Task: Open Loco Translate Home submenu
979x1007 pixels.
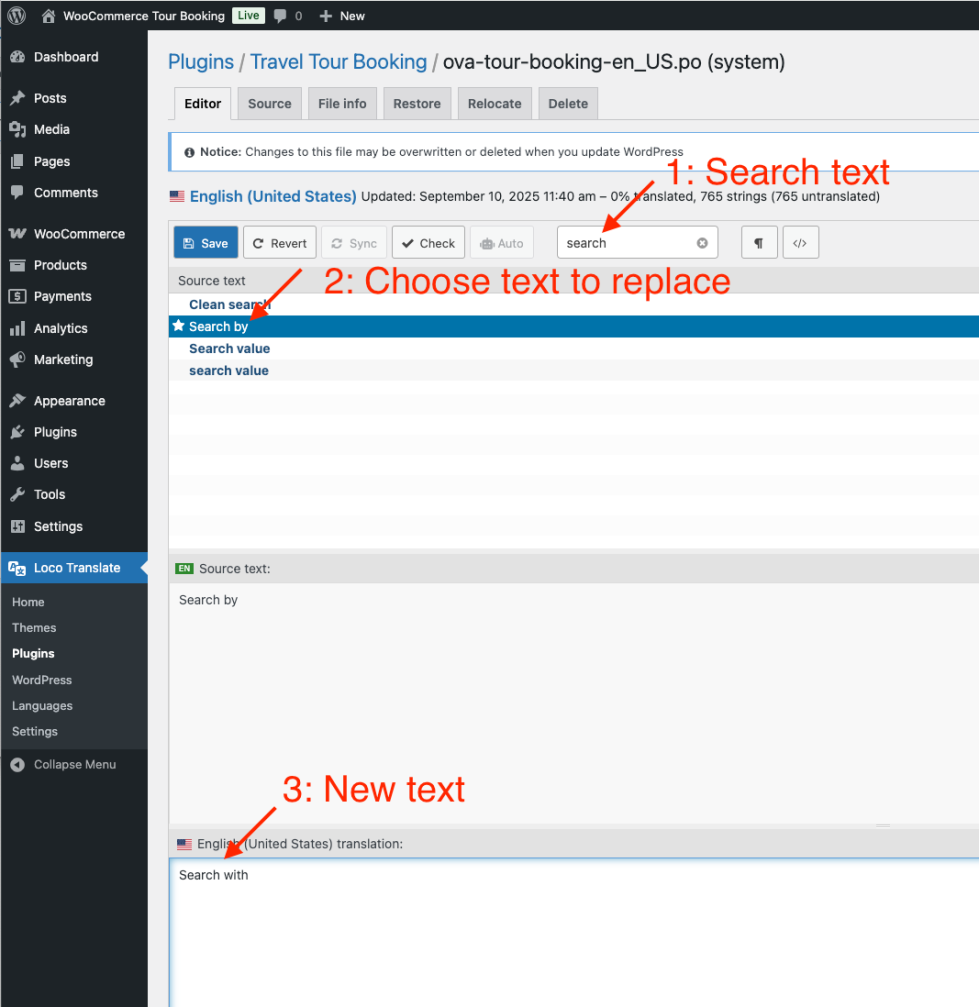Action: tap(28, 602)
